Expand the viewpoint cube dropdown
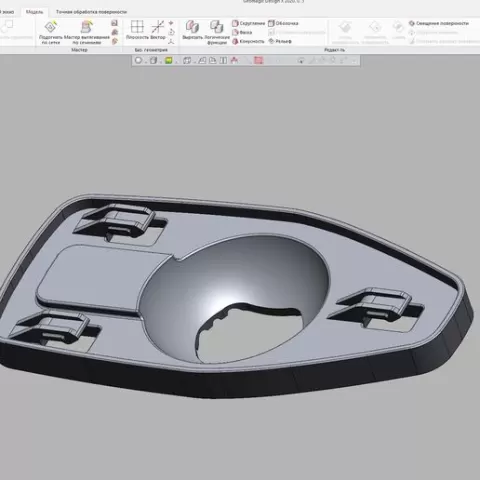This screenshot has height=480, width=480. pyautogui.click(x=194, y=62)
